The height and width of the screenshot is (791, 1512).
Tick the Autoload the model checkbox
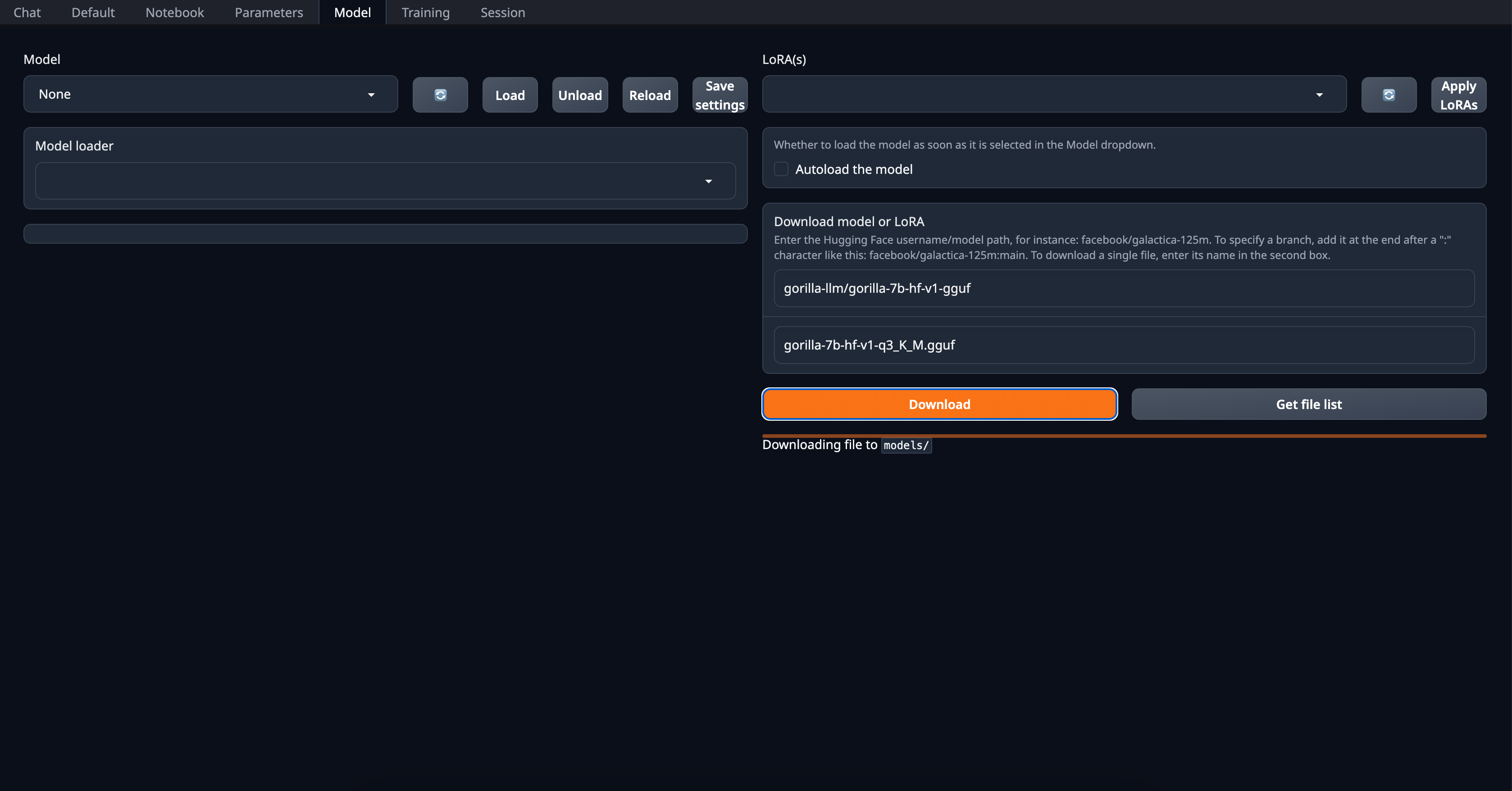pyautogui.click(x=781, y=169)
